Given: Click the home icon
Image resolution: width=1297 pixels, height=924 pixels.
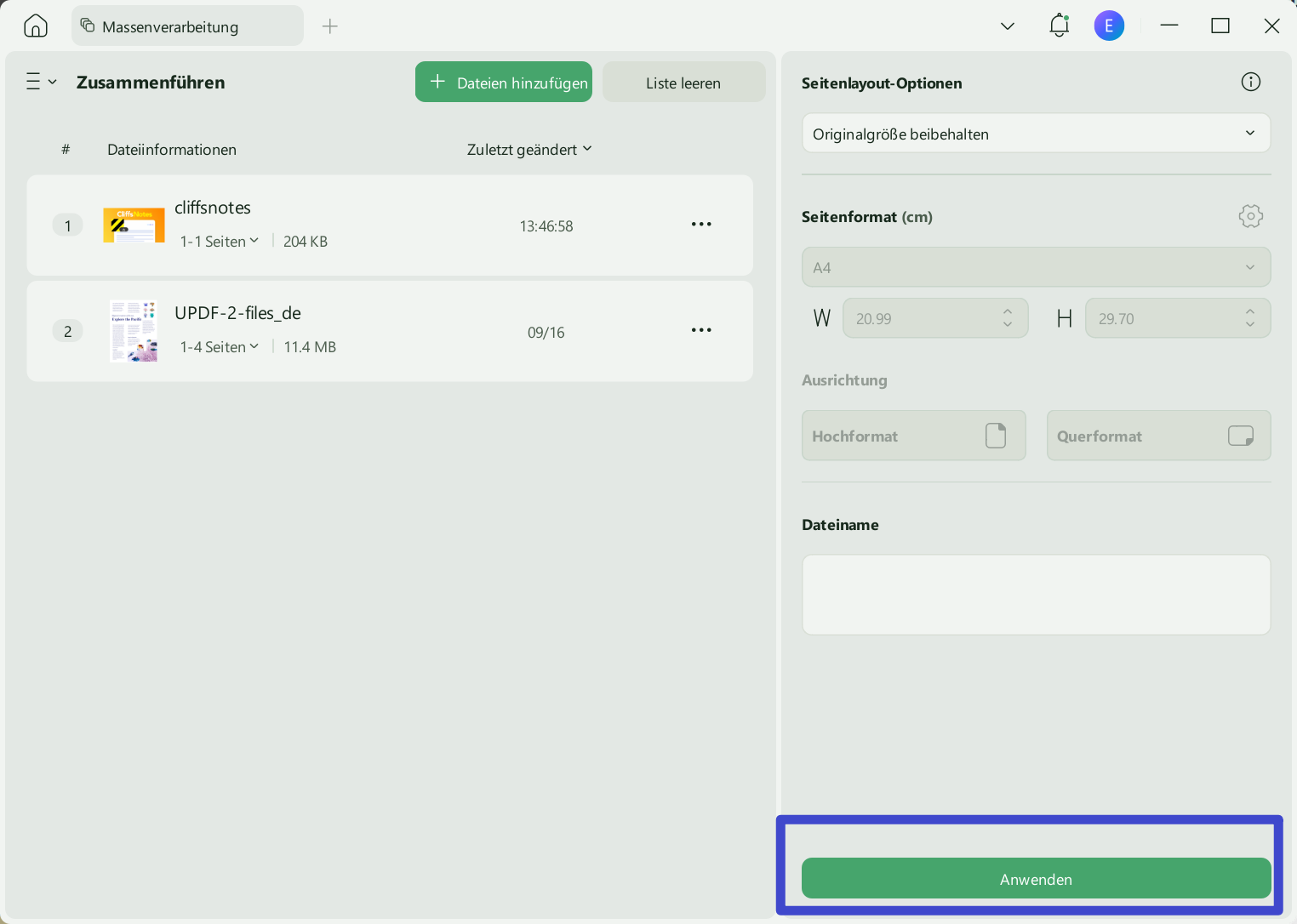Looking at the screenshot, I should click(36, 26).
